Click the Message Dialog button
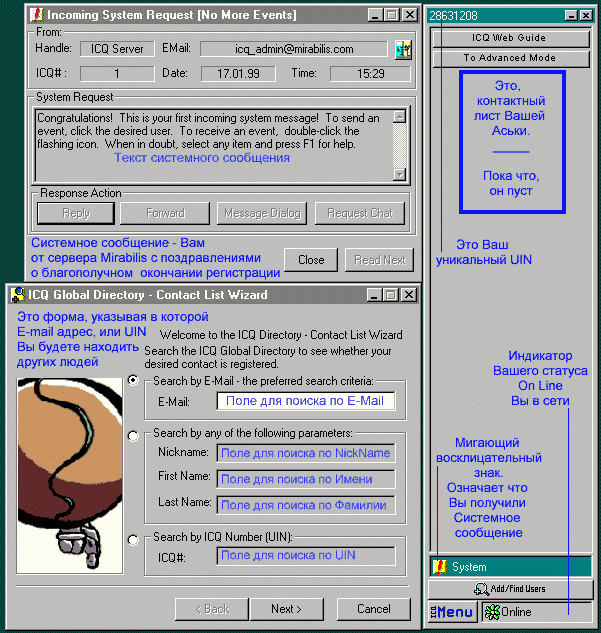 pyautogui.click(x=262, y=213)
